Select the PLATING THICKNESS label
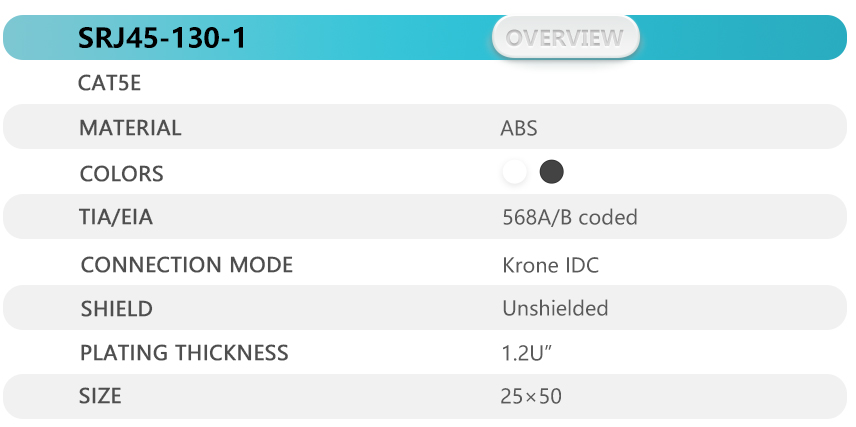Viewport: 856px width, 427px height. pos(184,353)
